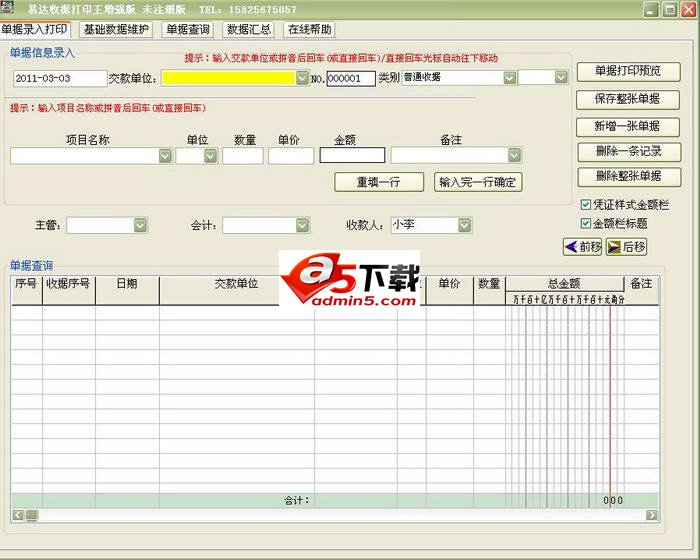Open the 交款单位 dropdown list
This screenshot has width=700, height=560.
click(302, 78)
